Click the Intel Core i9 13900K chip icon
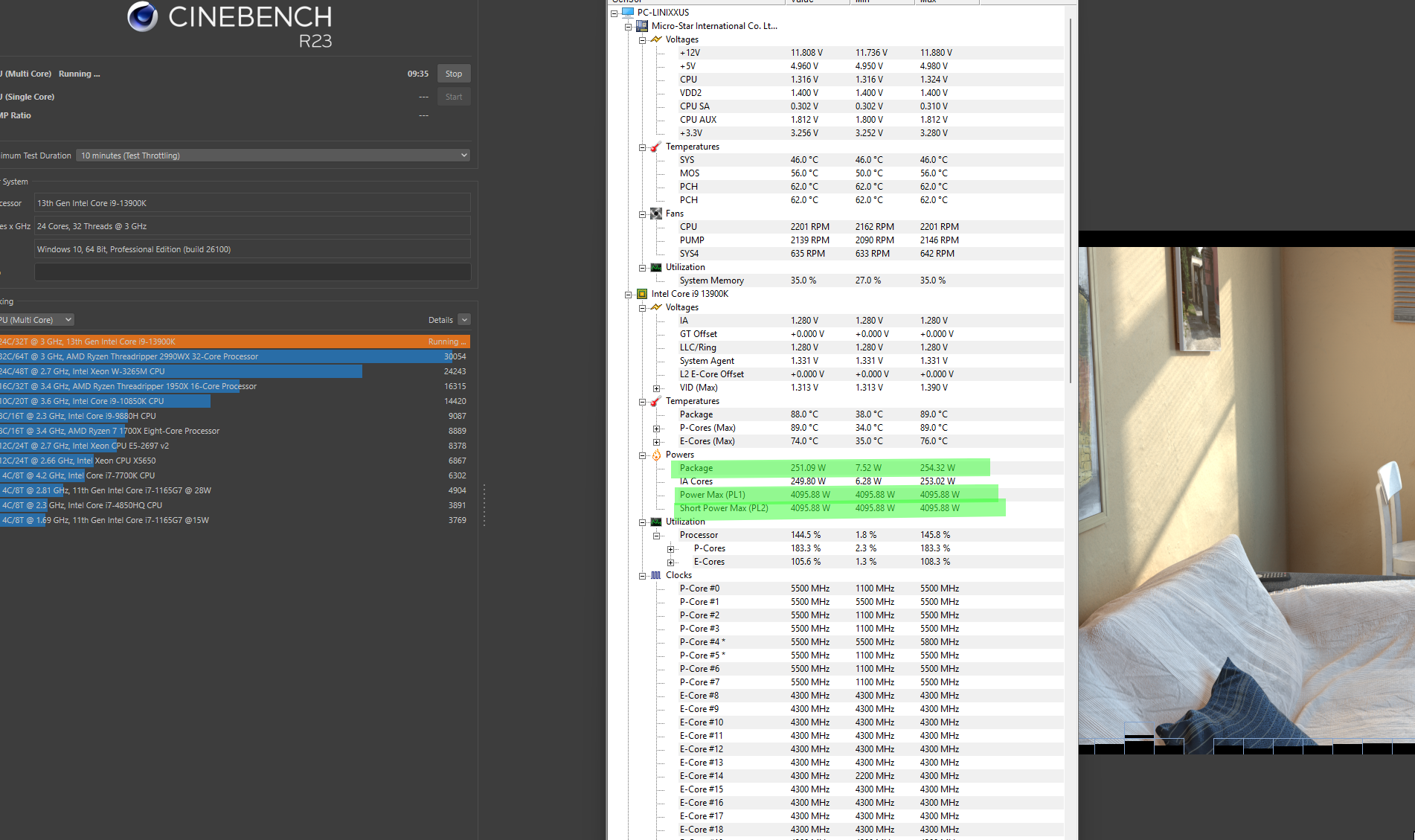The image size is (1415, 840). pos(641,294)
